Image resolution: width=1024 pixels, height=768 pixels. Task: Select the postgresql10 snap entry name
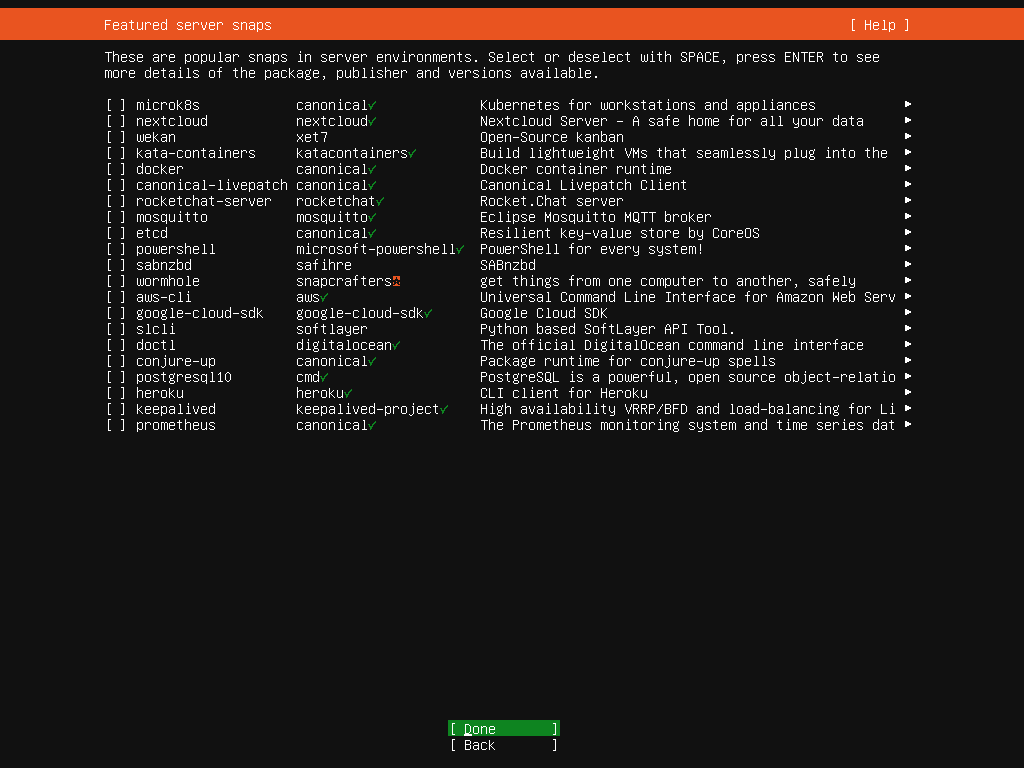click(x=183, y=377)
